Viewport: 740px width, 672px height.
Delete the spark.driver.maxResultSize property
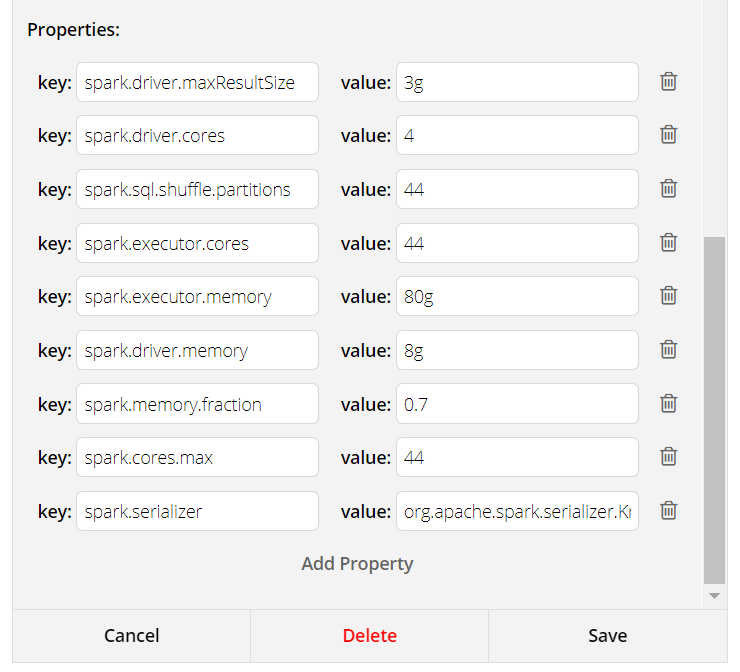[669, 82]
